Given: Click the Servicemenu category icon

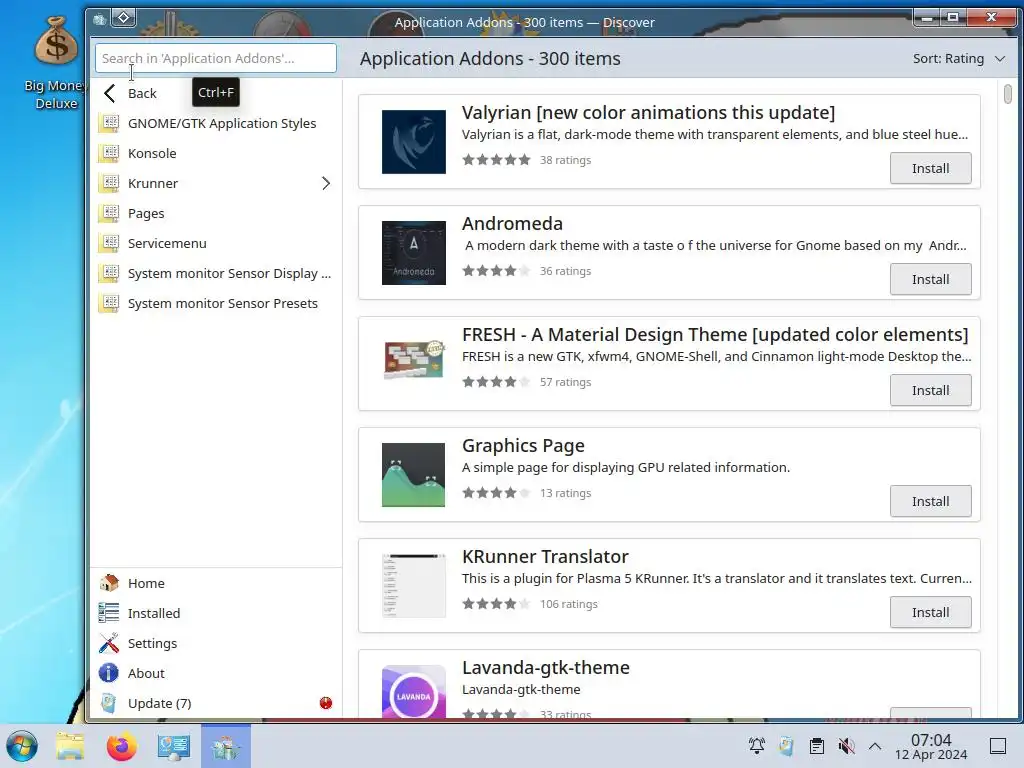Looking at the screenshot, I should click(x=109, y=243).
